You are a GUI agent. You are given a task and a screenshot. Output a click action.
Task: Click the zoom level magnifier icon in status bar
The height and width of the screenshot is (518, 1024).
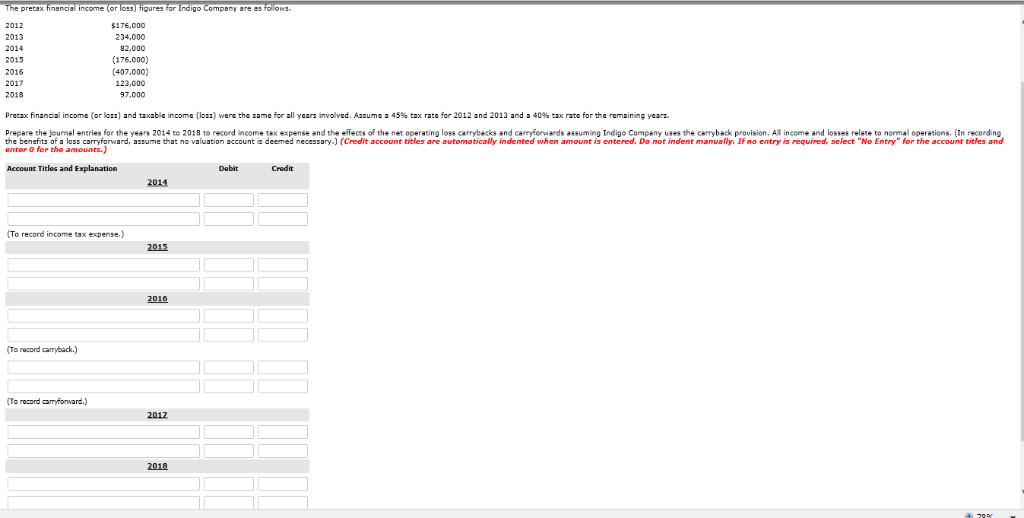point(970,515)
